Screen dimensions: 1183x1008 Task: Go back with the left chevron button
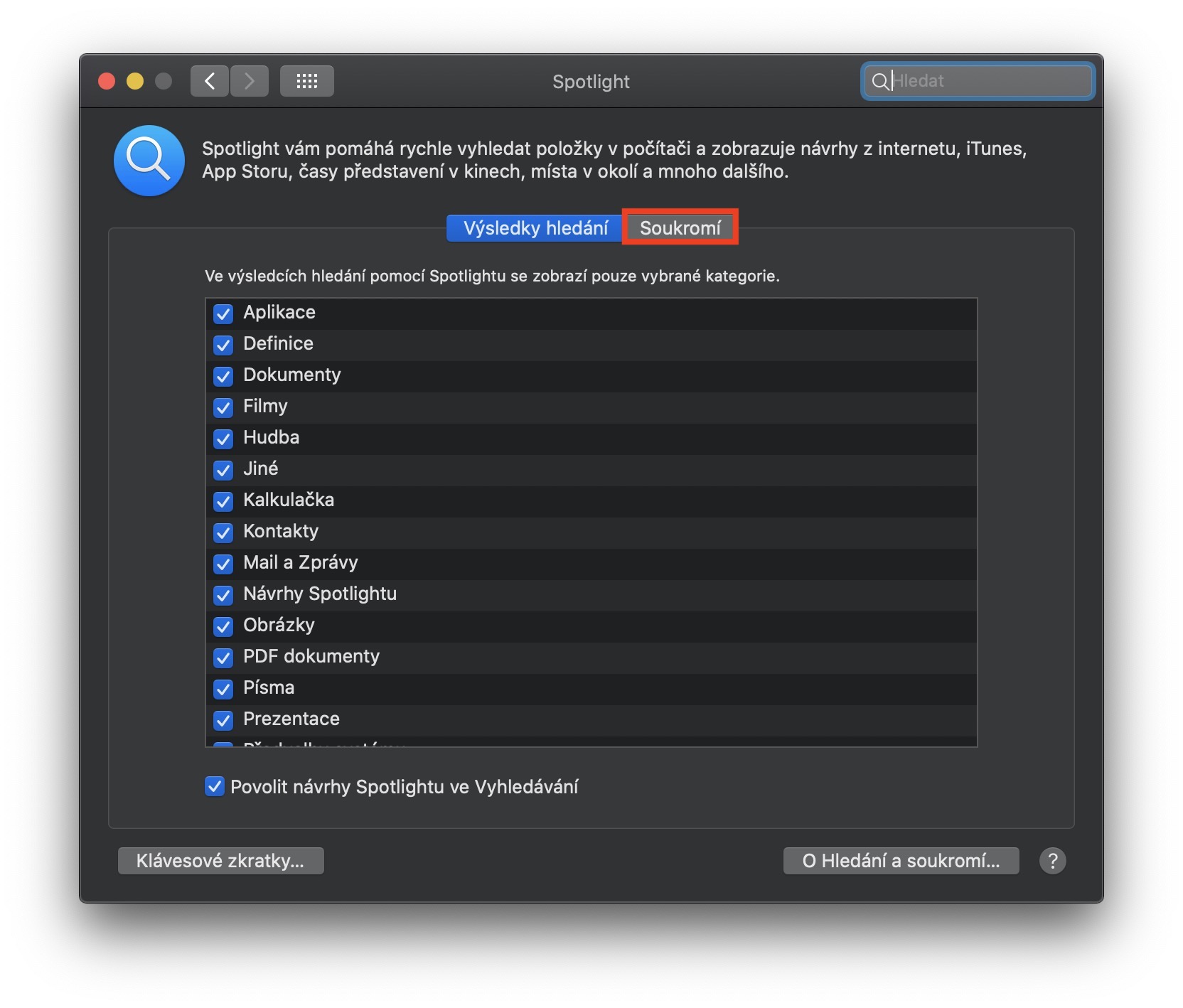pyautogui.click(x=210, y=81)
